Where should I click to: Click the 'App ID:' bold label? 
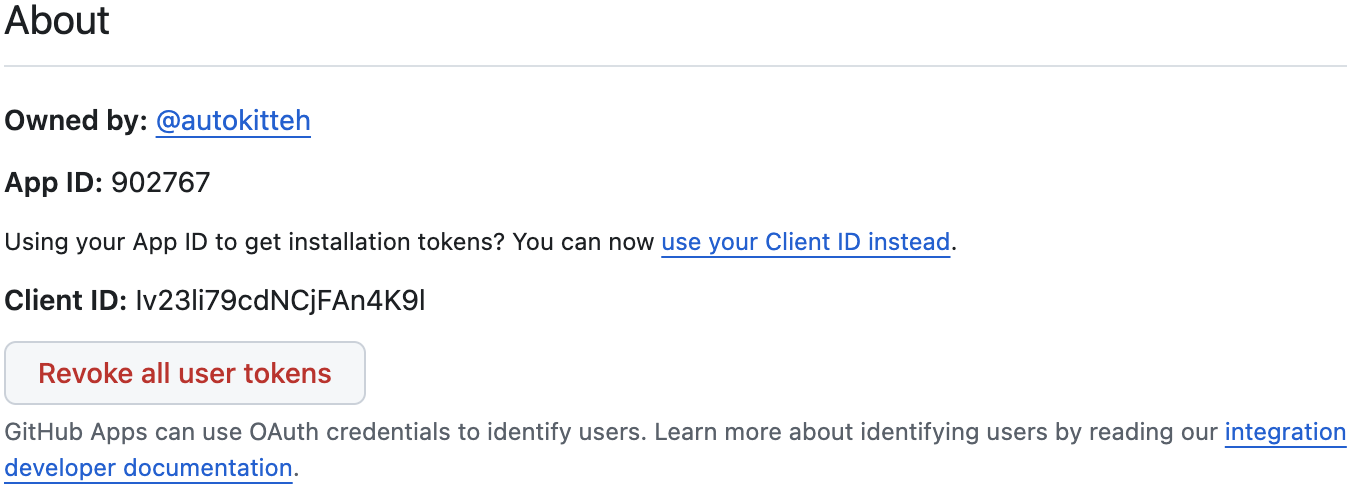pyautogui.click(x=54, y=182)
